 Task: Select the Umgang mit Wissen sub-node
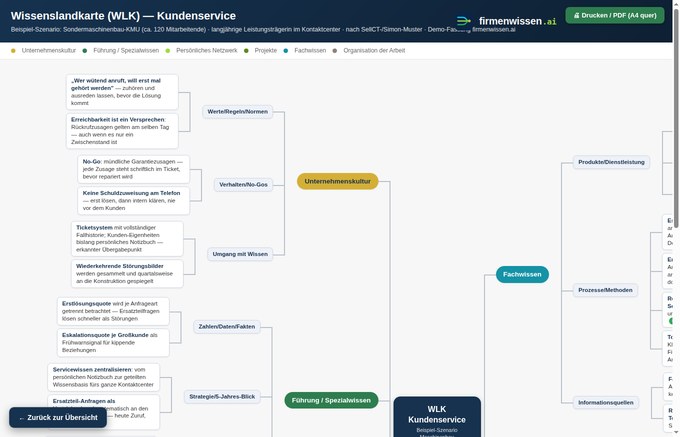click(240, 254)
